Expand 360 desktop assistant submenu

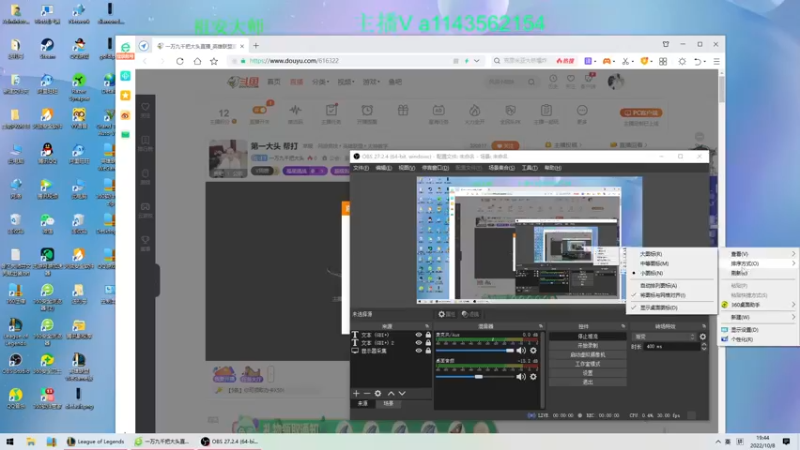pos(758,305)
